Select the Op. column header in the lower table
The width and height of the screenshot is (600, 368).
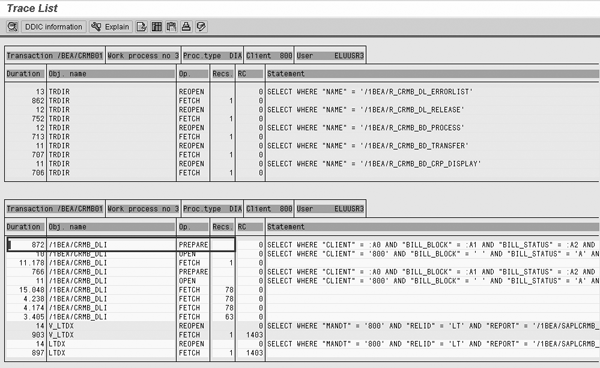point(193,227)
